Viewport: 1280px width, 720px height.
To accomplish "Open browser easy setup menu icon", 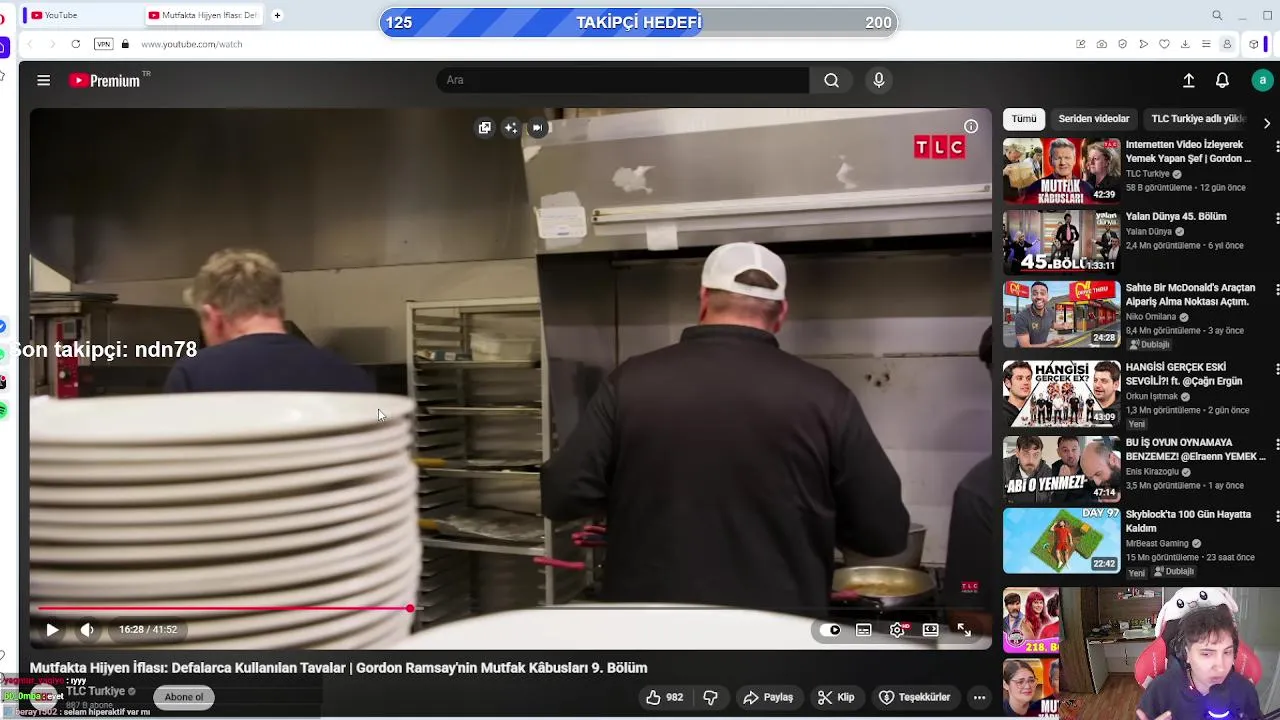I will pyautogui.click(x=1206, y=44).
